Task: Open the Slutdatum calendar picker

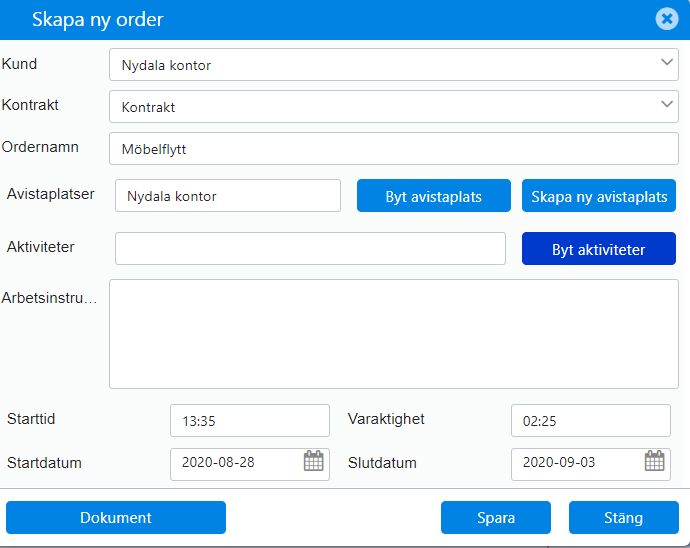Action: pyautogui.click(x=654, y=461)
